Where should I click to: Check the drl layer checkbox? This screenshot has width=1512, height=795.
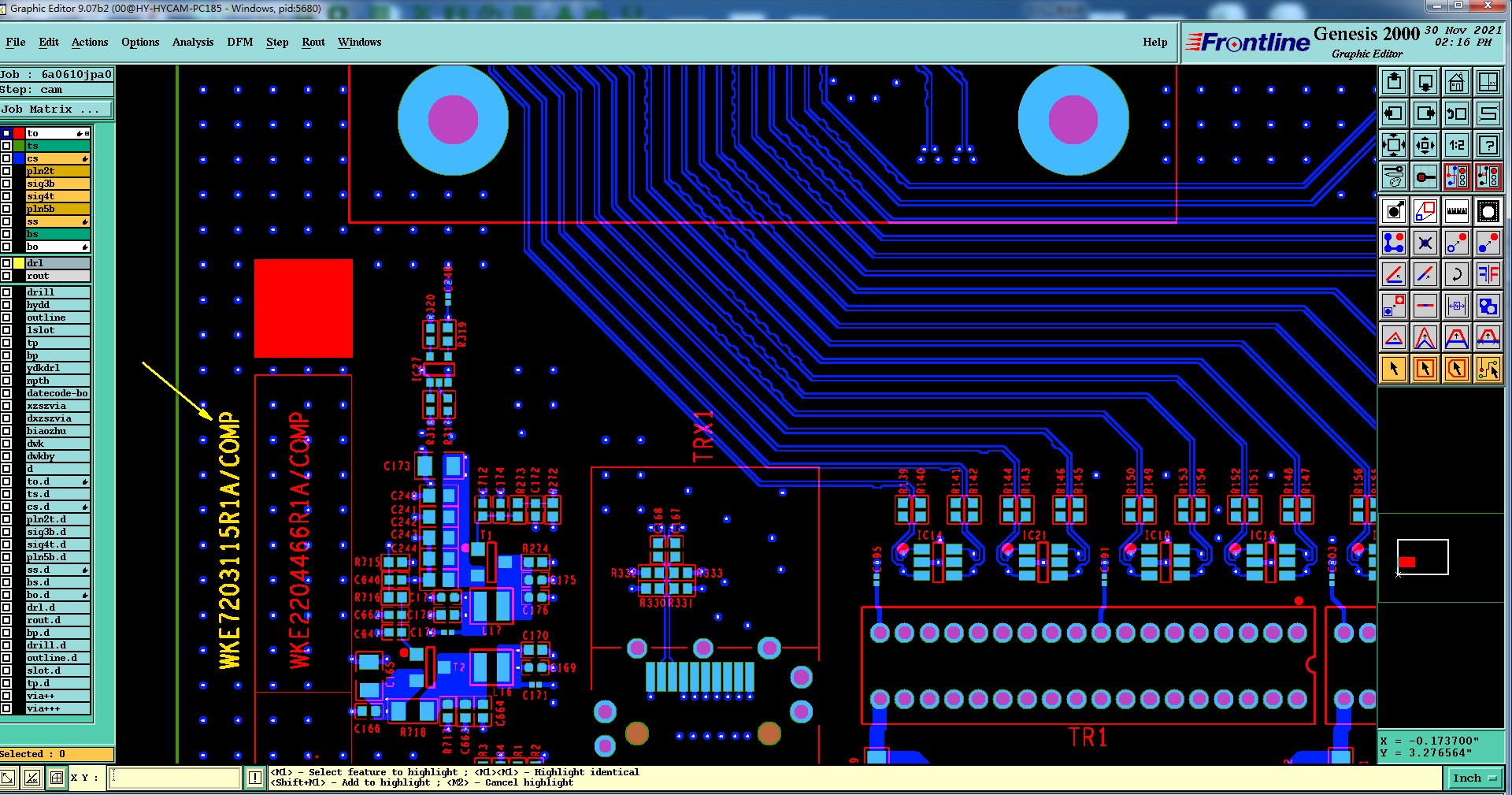[6, 263]
